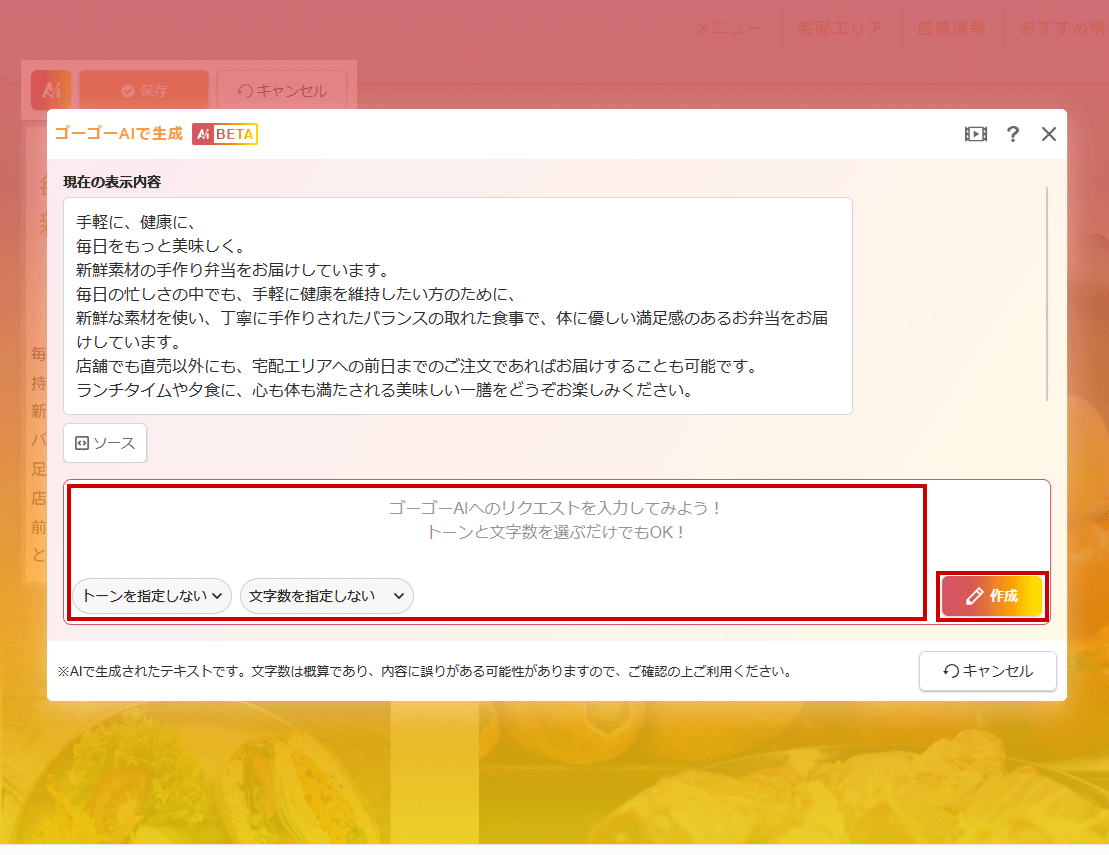Image resolution: width=1109 pixels, height=855 pixels.
Task: Click the dialog's vertical scrollbar
Action: tap(1047, 292)
